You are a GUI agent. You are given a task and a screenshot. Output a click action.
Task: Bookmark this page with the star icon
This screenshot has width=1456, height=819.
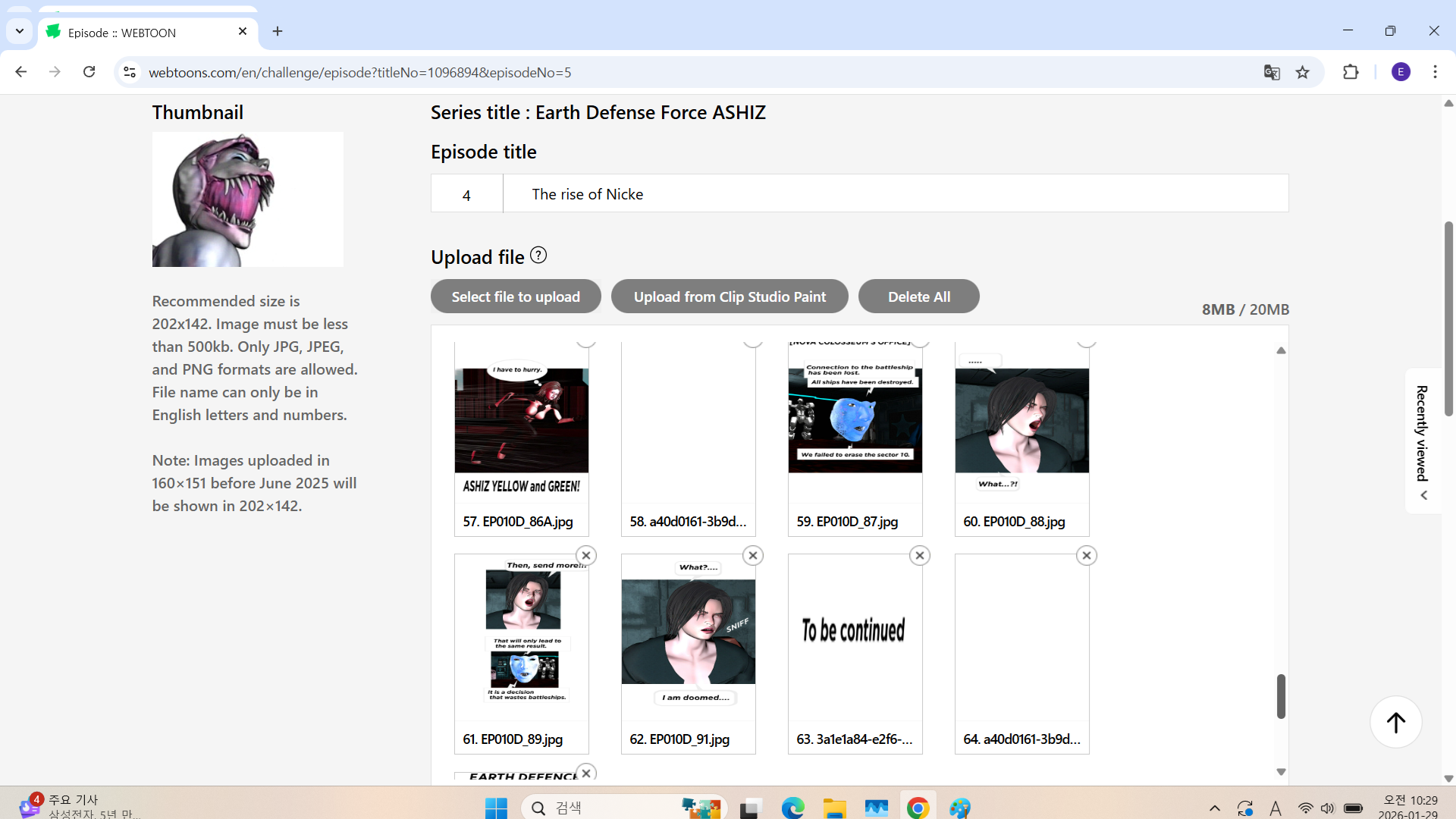coord(1303,73)
